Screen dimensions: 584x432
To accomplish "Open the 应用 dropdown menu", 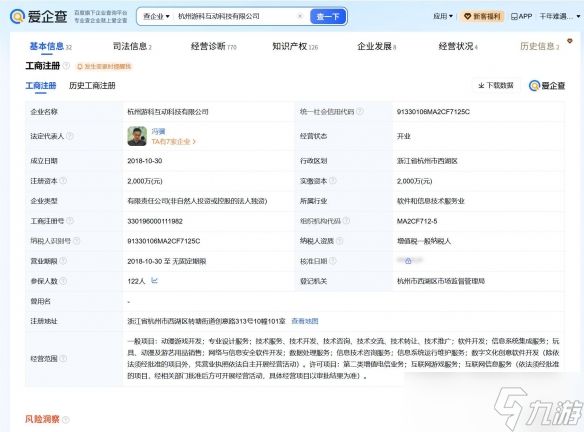I will point(443,16).
